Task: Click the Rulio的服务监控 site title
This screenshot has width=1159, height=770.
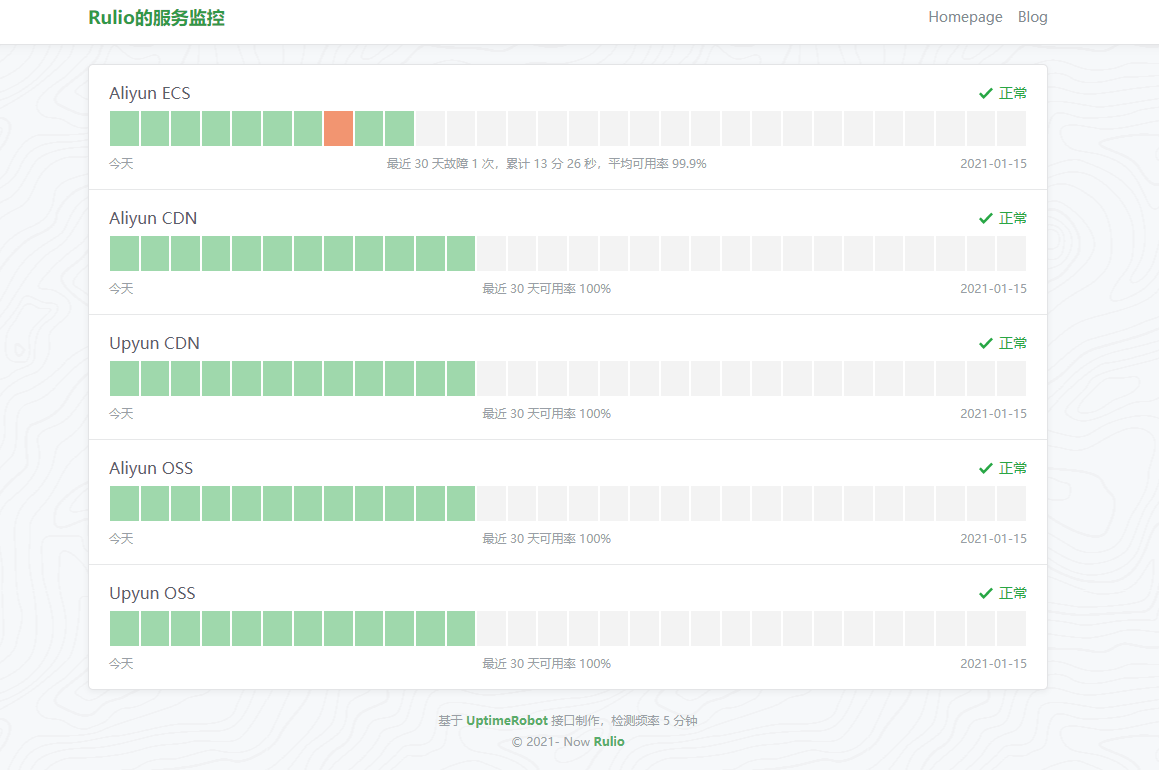Action: coord(156,17)
